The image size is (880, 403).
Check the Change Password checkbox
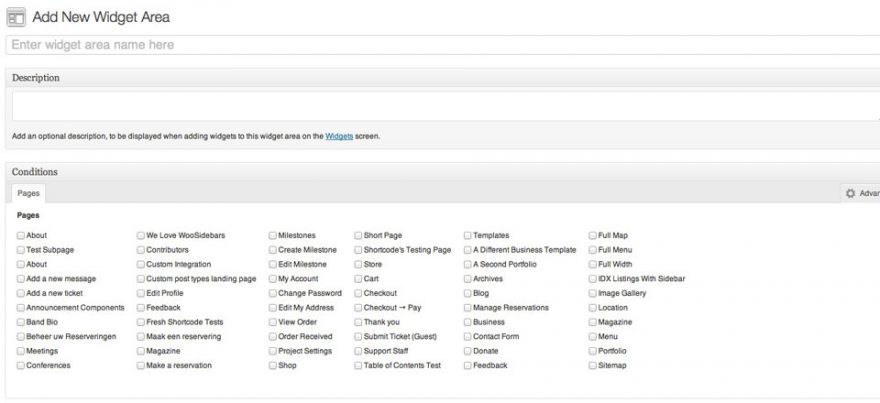pyautogui.click(x=273, y=294)
